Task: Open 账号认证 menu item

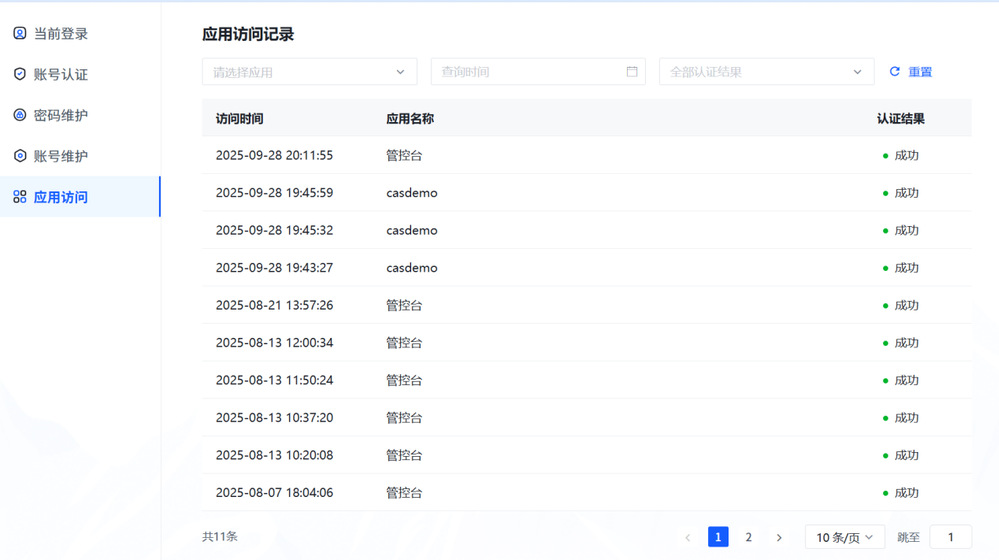Action: (x=61, y=75)
